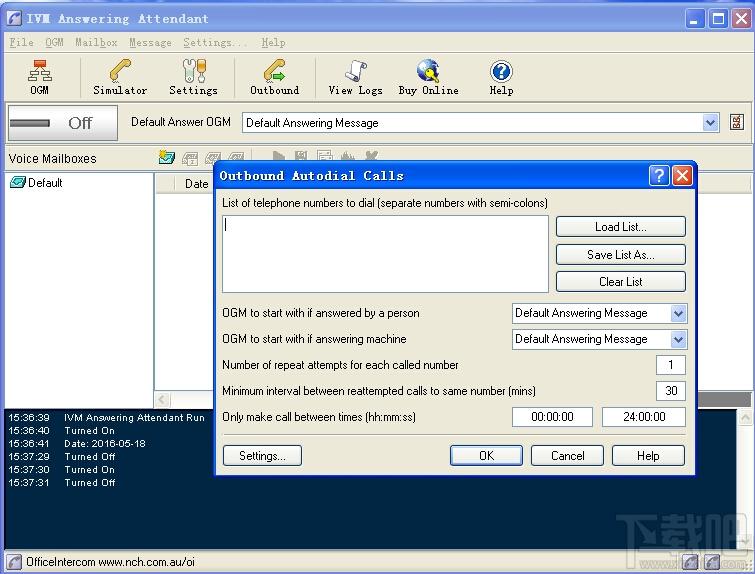
Task: Click the 15:36:40 Turned On log entry
Action: [62, 430]
